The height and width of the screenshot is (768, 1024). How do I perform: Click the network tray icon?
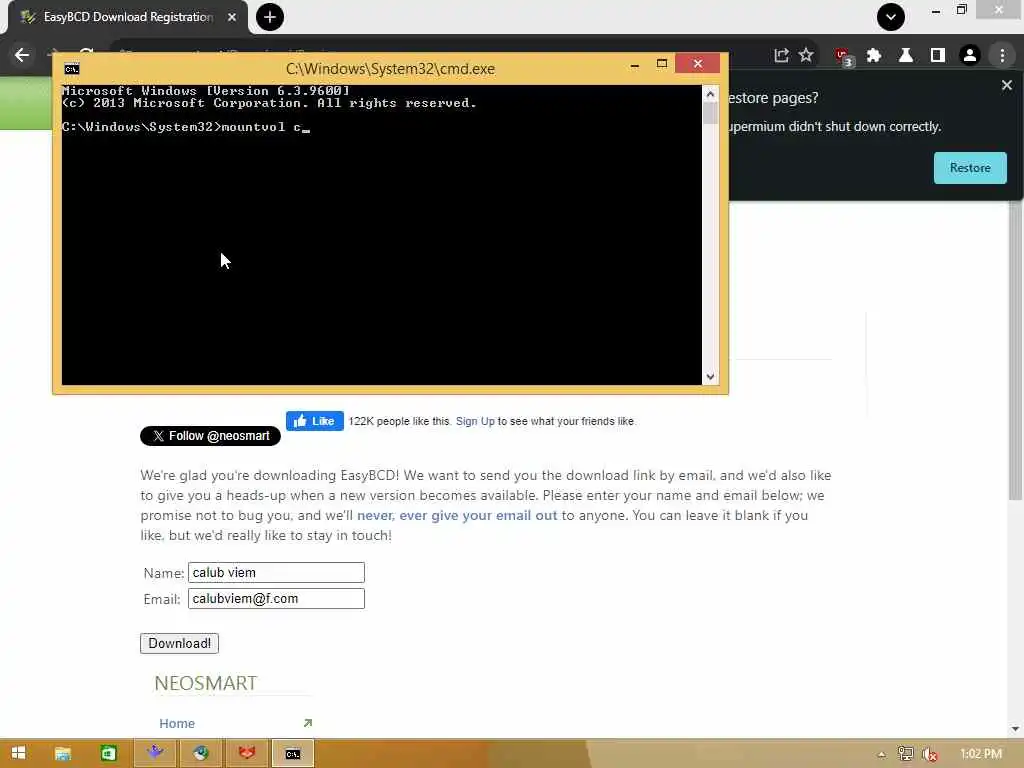pyautogui.click(x=905, y=754)
